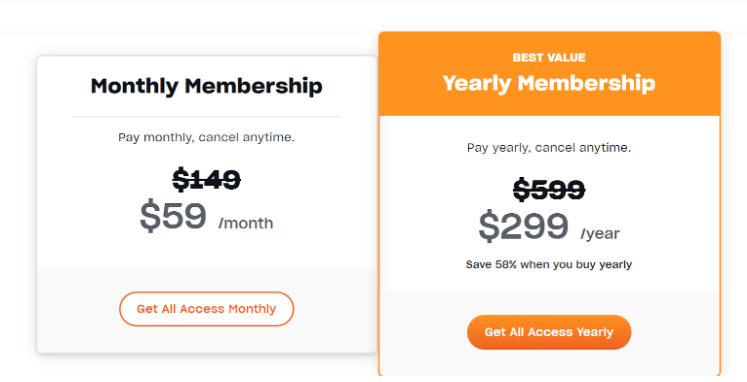Click the BEST VALUE label
The height and width of the screenshot is (382, 747).
tap(549, 58)
